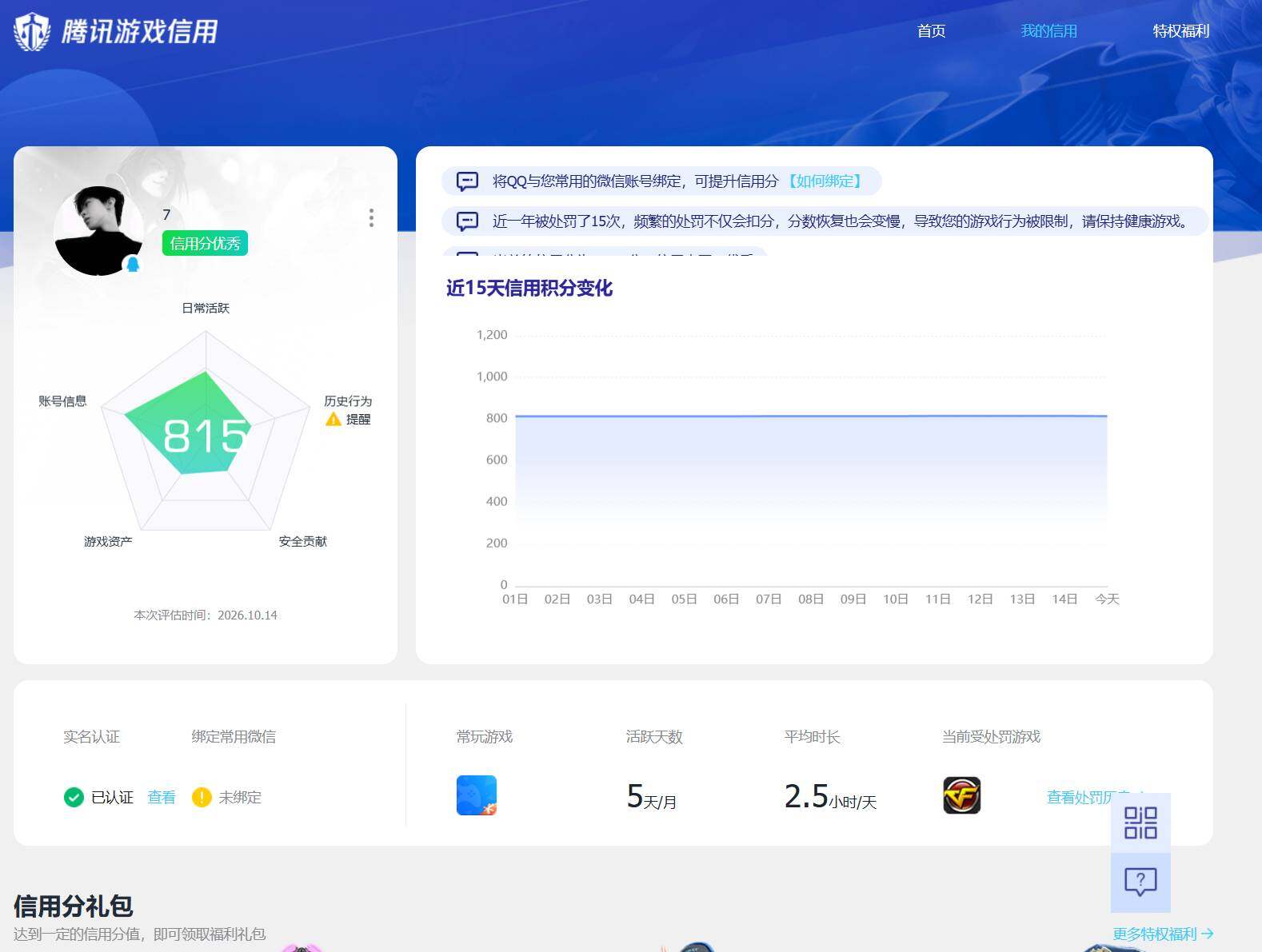The image size is (1262, 952).
Task: Click the CrossFire punished game icon
Action: click(961, 795)
